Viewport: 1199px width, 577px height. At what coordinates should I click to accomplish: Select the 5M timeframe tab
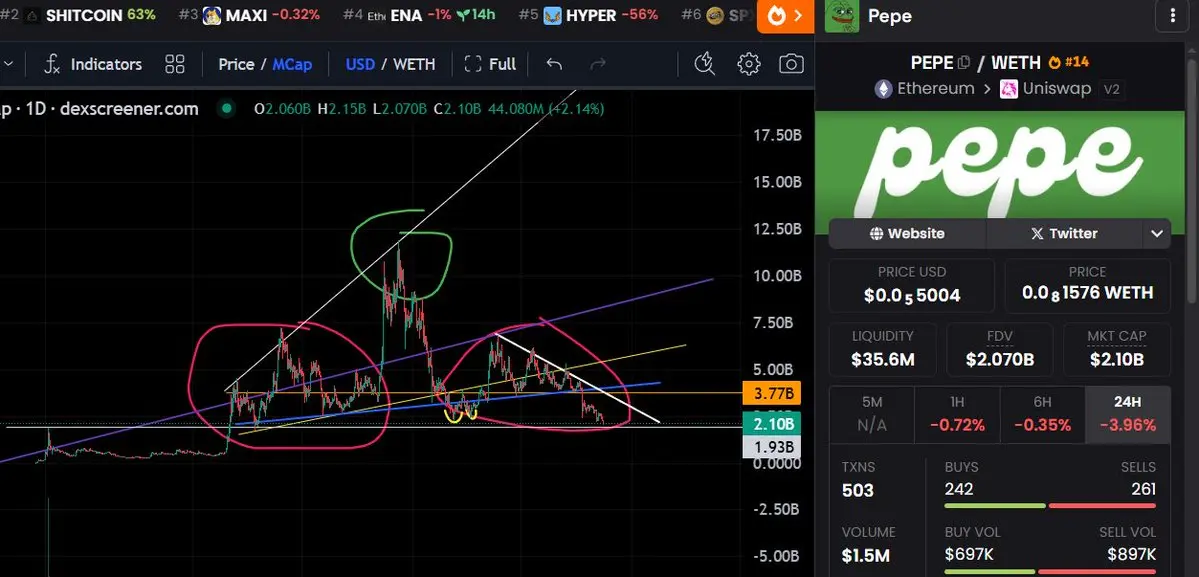click(872, 415)
